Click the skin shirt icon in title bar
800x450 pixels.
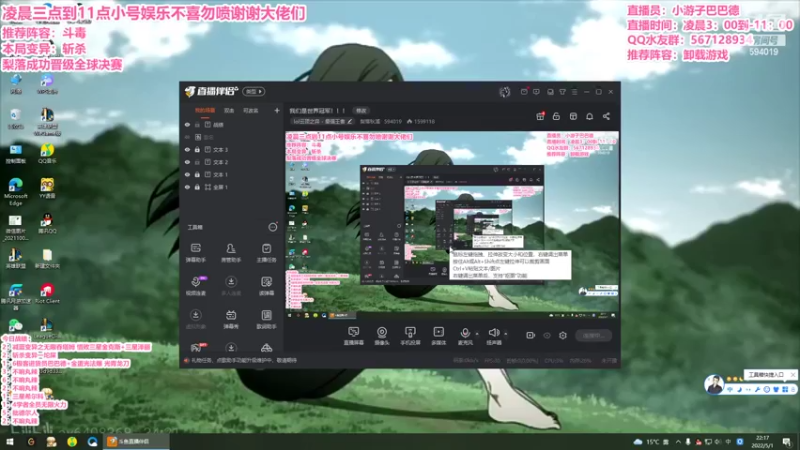pyautogui.click(x=562, y=92)
